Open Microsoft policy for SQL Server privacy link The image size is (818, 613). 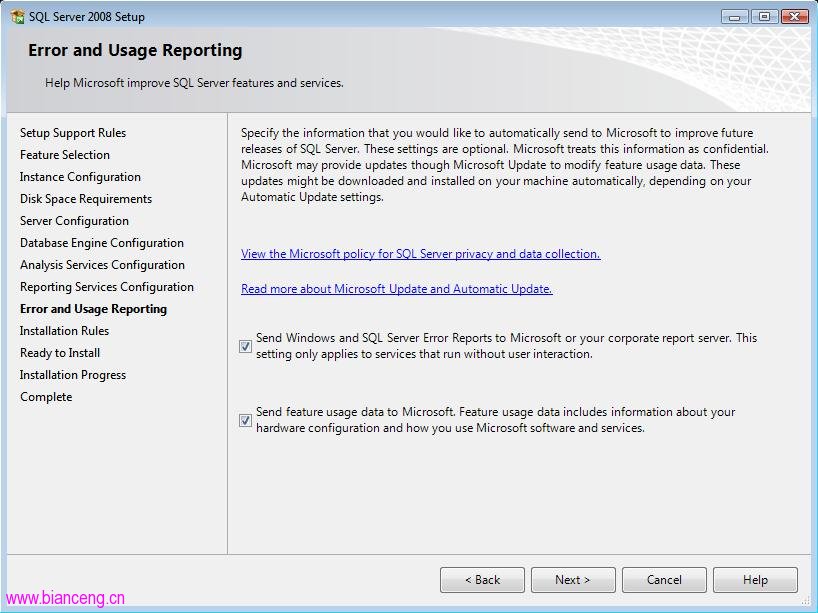(420, 254)
